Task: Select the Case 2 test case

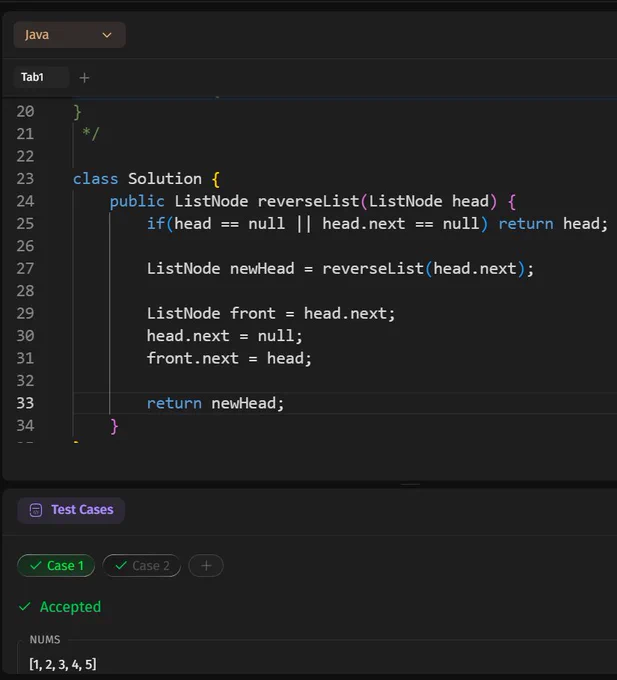Action: coord(141,566)
